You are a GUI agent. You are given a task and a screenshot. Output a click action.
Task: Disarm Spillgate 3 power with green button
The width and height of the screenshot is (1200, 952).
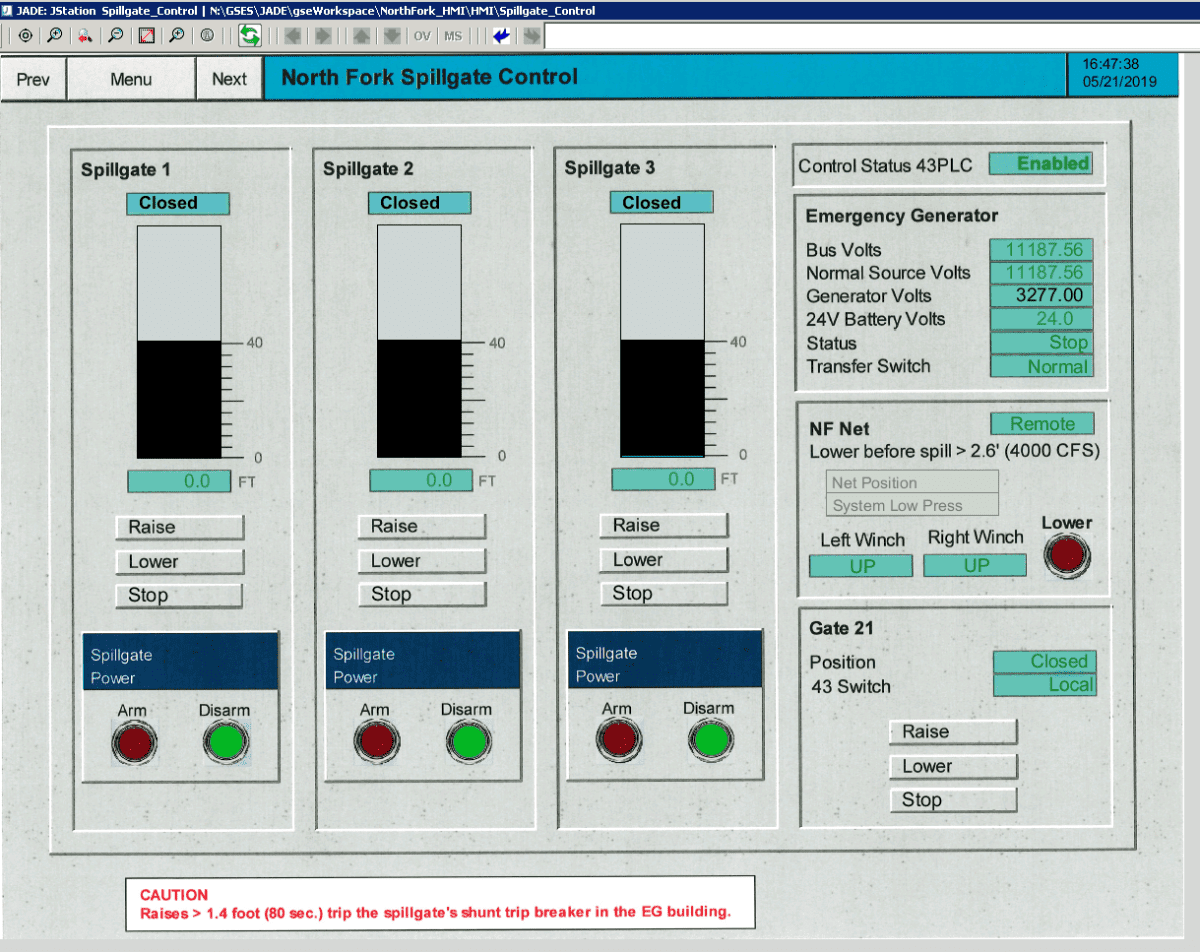710,741
